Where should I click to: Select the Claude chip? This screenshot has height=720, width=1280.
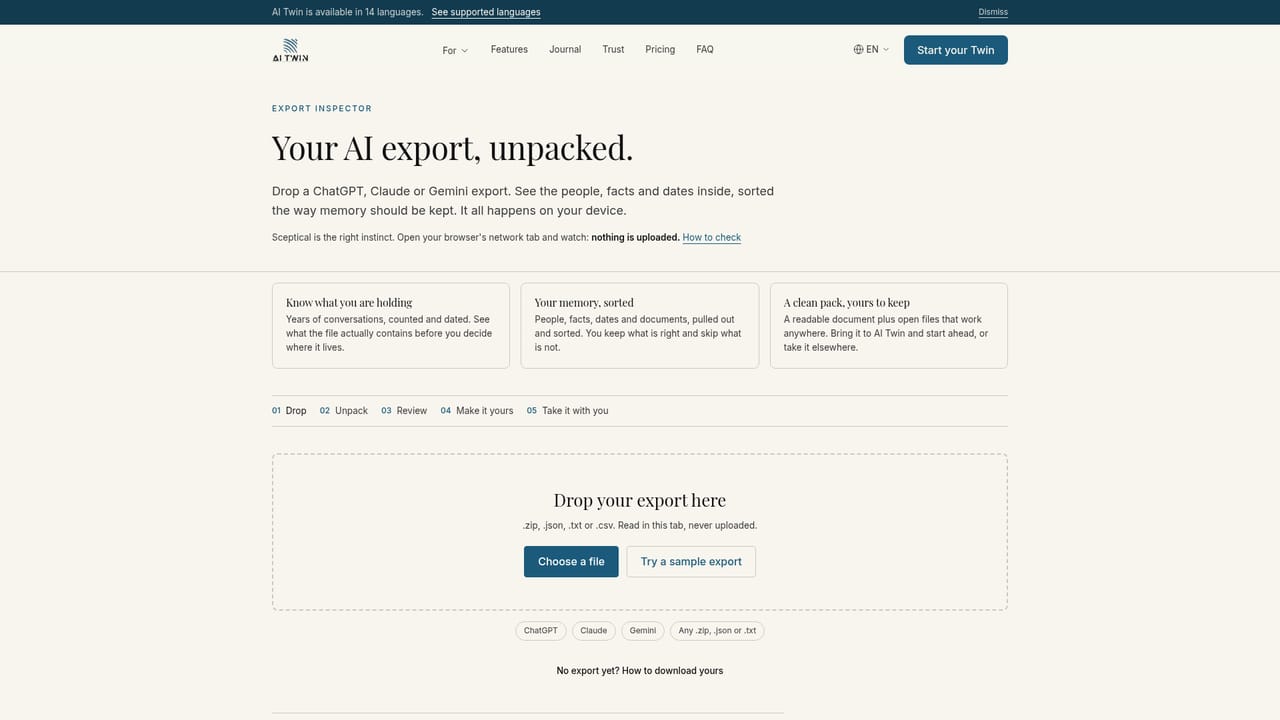(594, 631)
